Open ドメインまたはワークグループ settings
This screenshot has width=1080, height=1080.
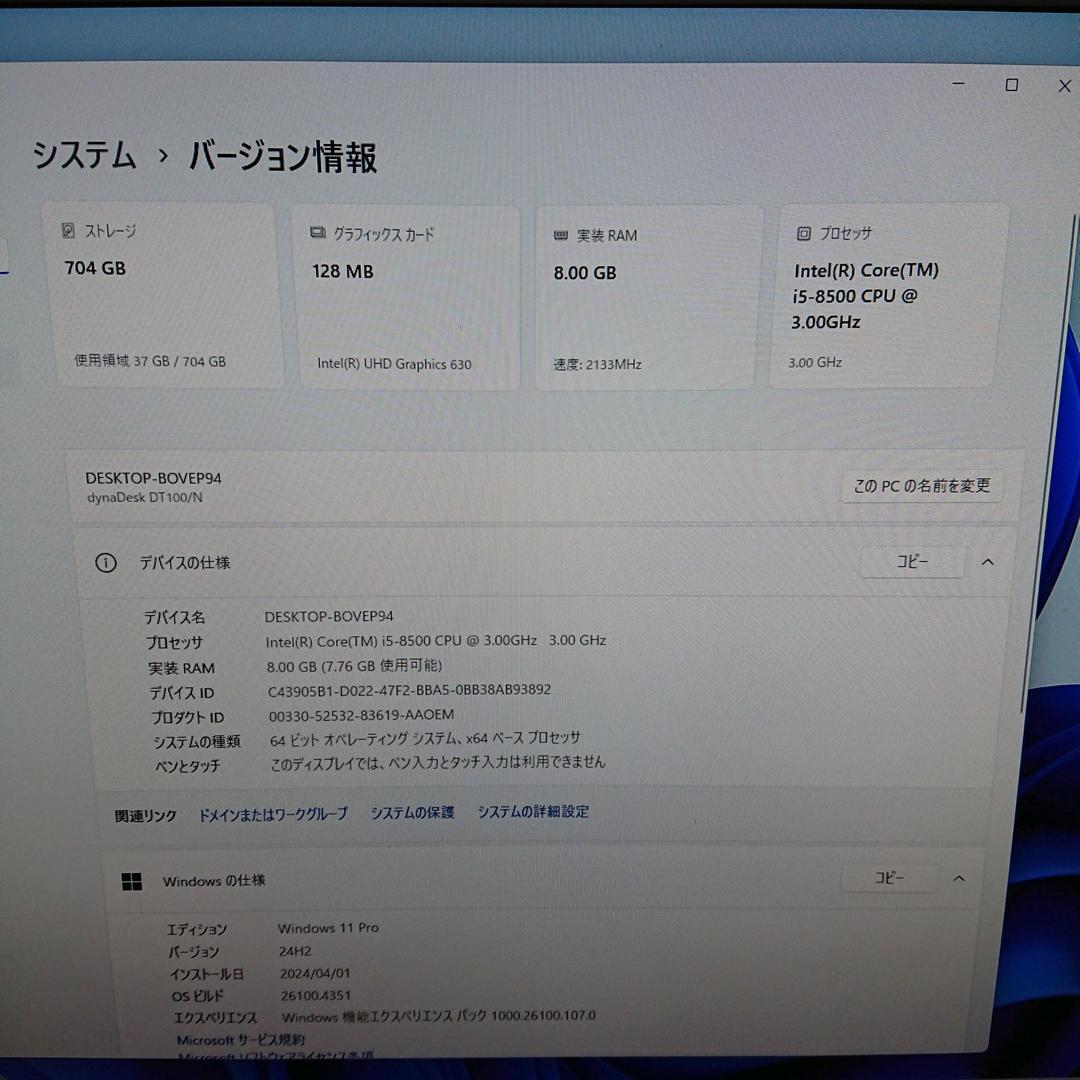[273, 814]
